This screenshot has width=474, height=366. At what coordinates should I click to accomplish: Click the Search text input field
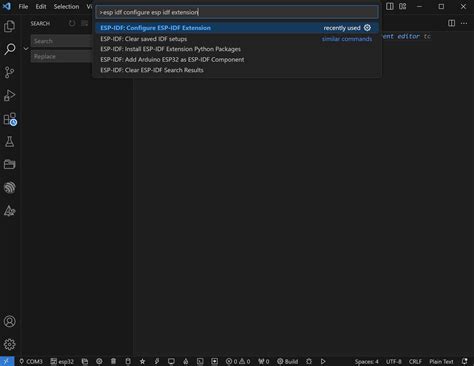[62, 41]
